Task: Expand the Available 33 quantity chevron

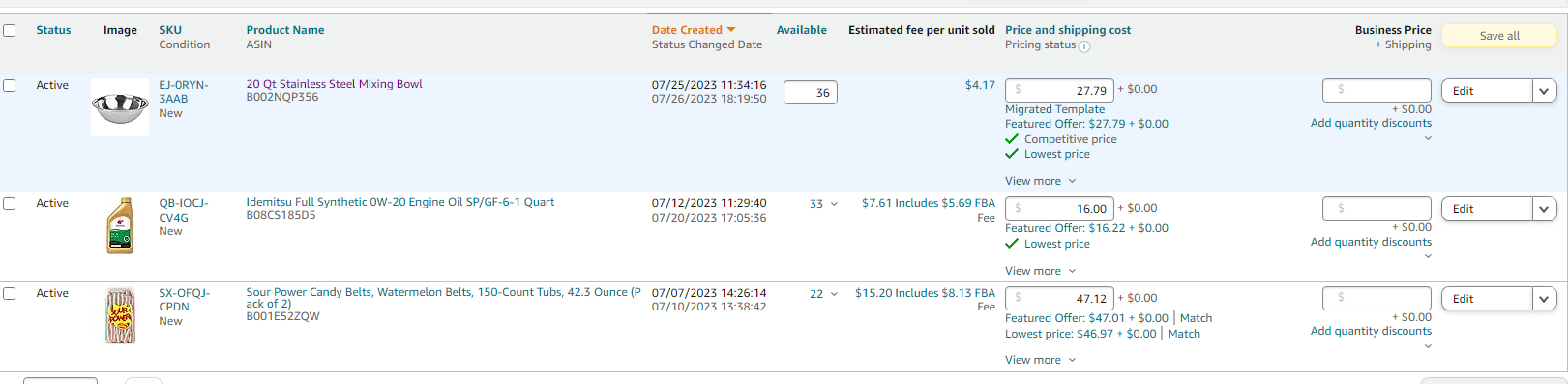Action: click(835, 204)
